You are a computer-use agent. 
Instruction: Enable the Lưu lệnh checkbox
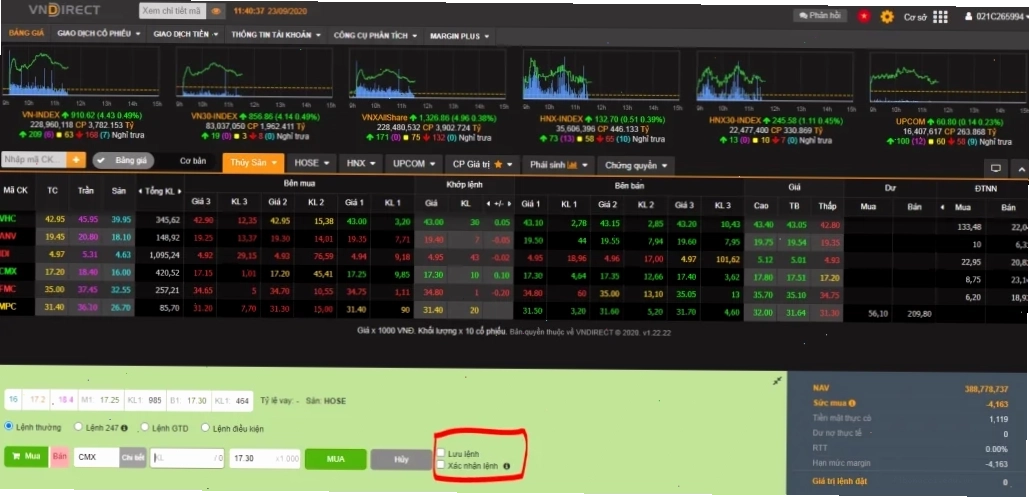(x=442, y=453)
